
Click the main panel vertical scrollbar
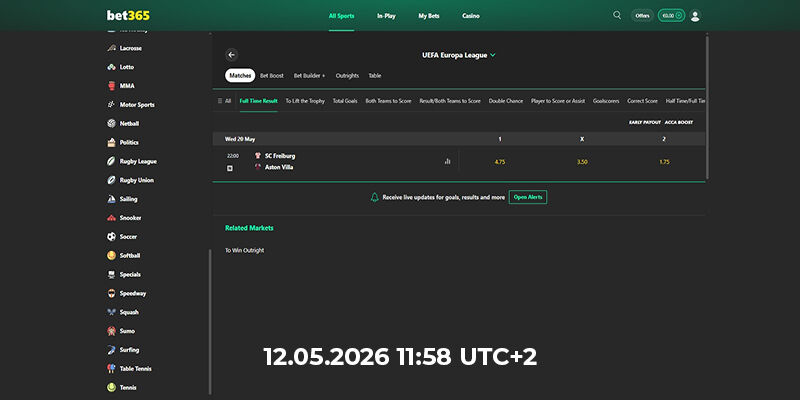tap(707, 107)
